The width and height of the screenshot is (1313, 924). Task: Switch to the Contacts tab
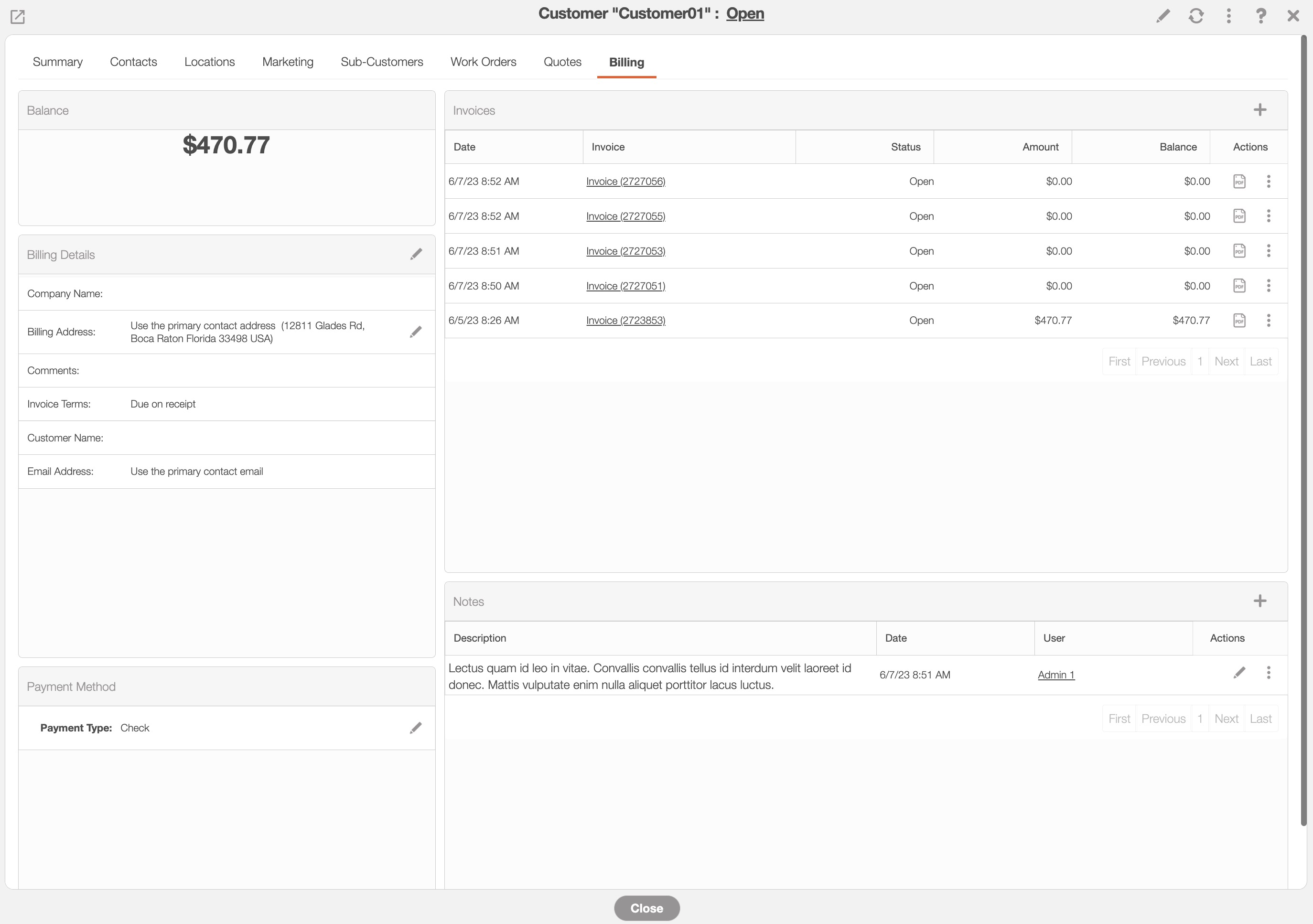133,62
